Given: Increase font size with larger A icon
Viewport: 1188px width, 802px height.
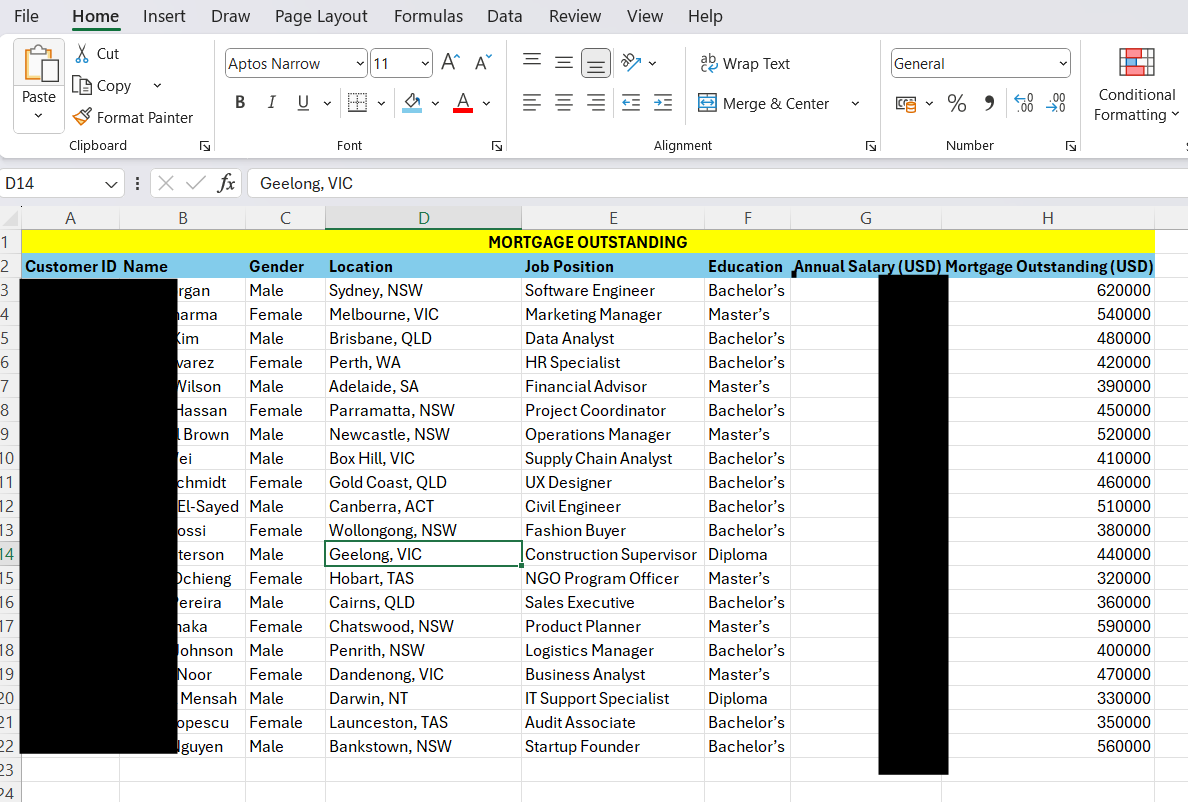Looking at the screenshot, I should [450, 63].
